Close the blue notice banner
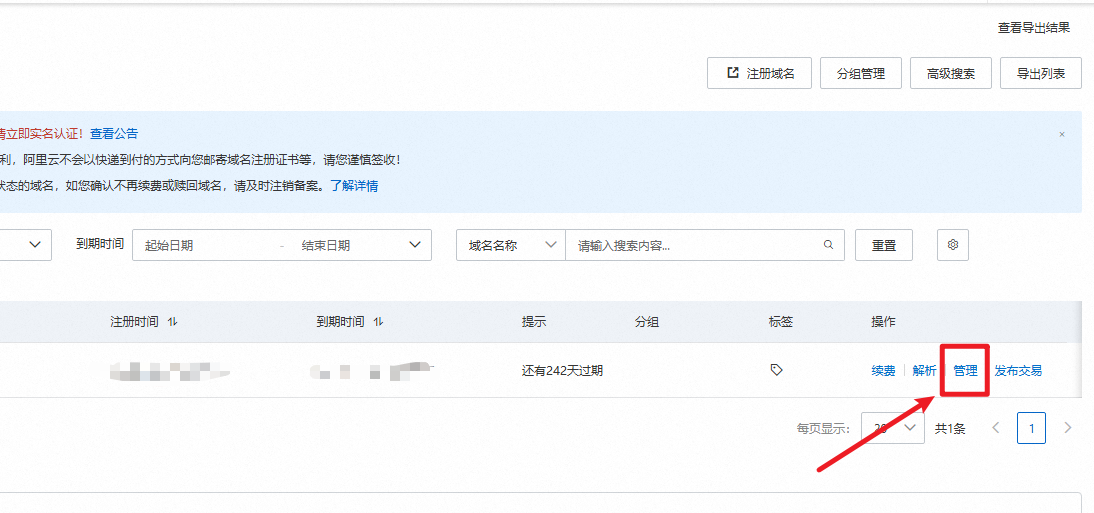1094x513 pixels. coord(1062,134)
